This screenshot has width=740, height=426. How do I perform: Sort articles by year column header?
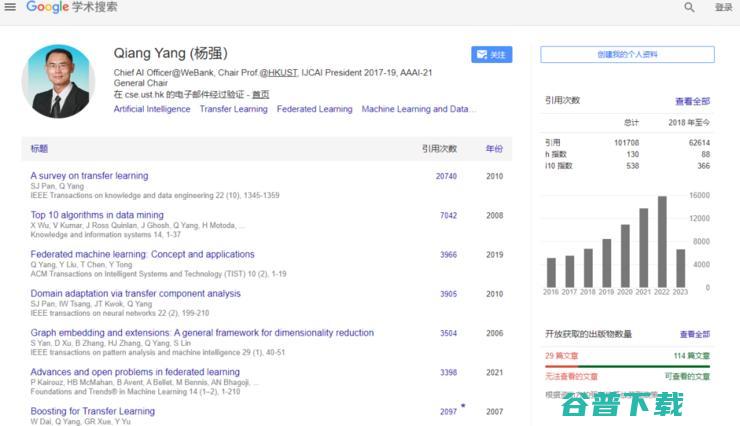[x=494, y=149]
